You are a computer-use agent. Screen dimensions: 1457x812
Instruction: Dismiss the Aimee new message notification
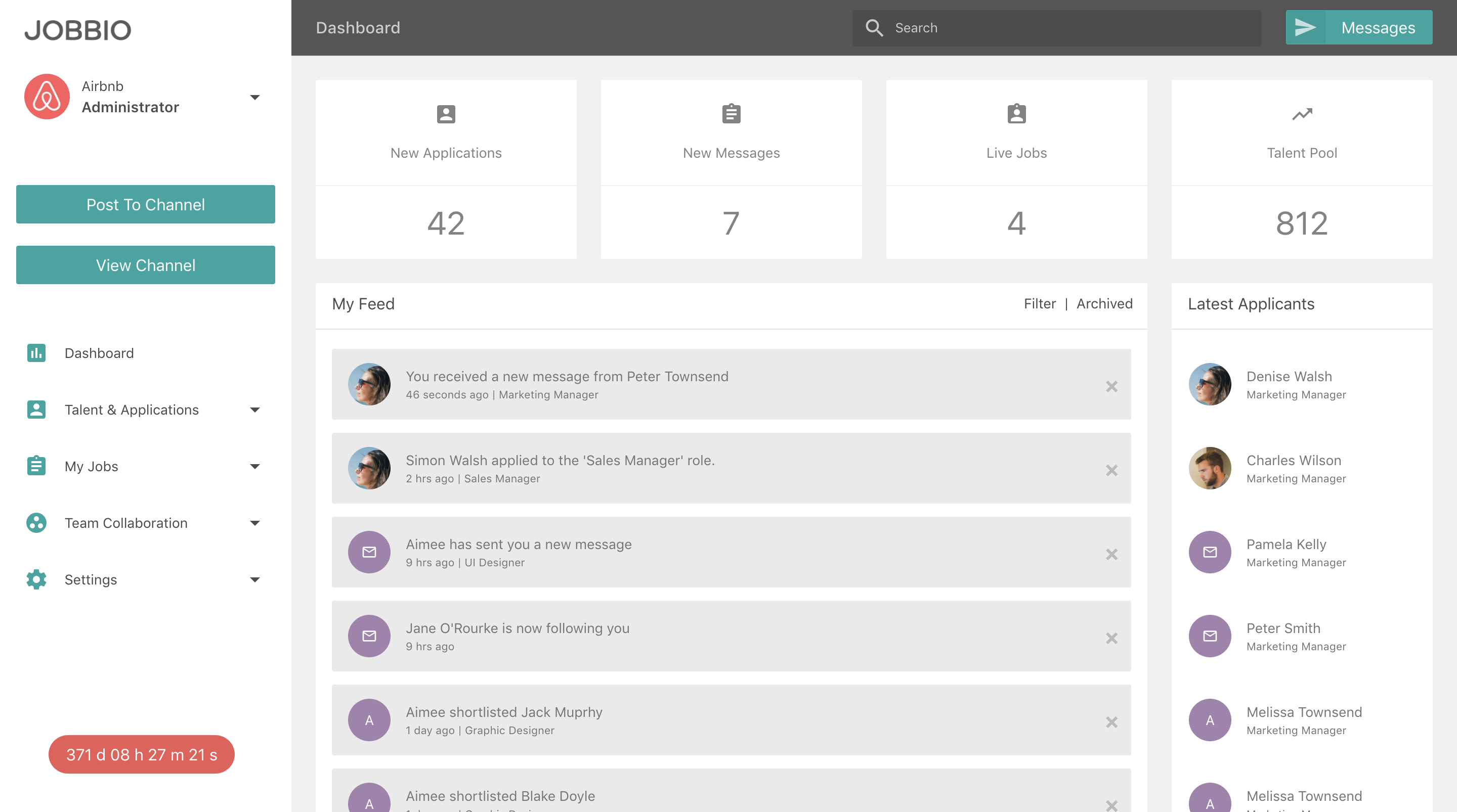pyautogui.click(x=1111, y=554)
